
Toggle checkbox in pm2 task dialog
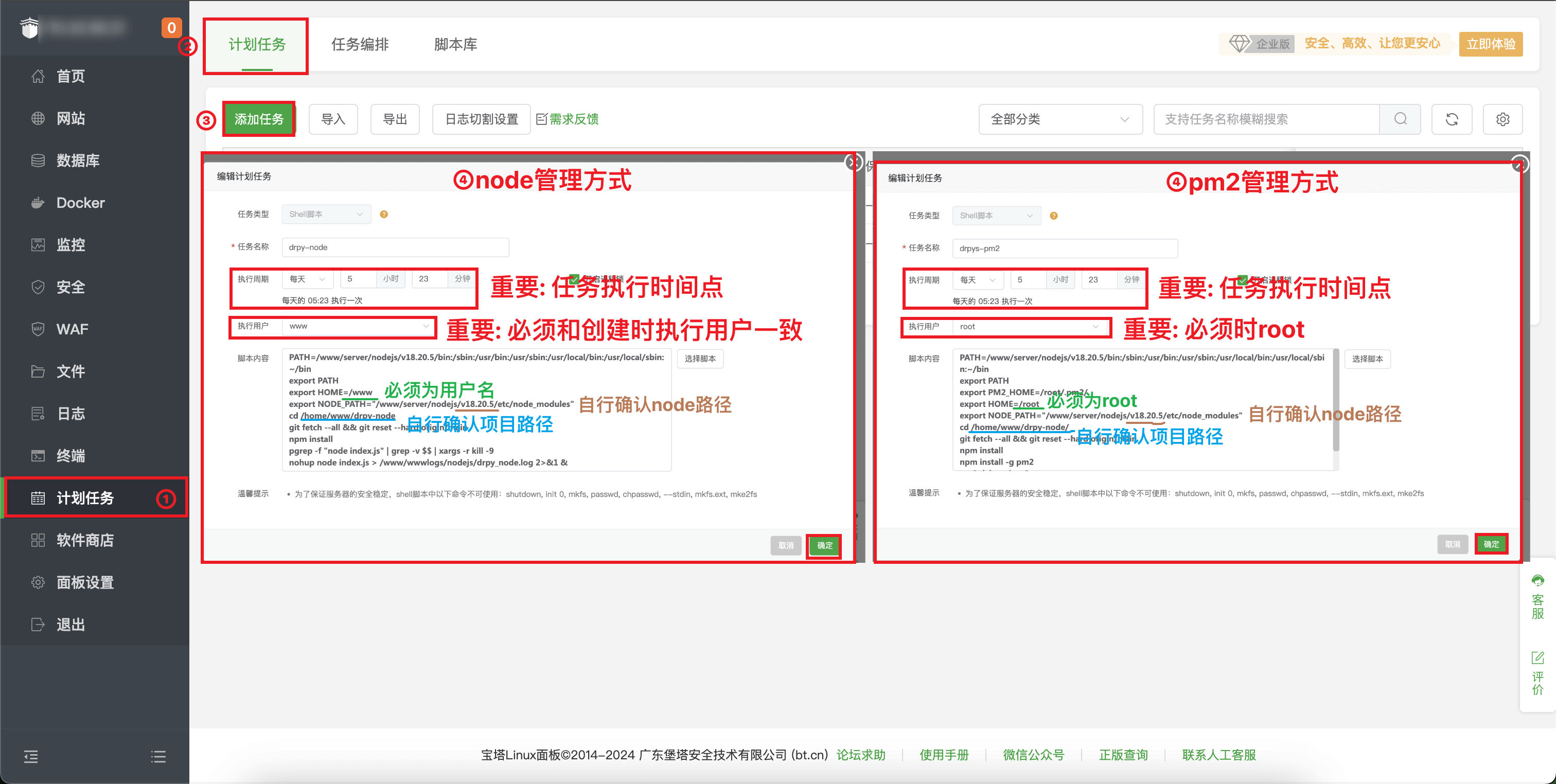[1243, 280]
